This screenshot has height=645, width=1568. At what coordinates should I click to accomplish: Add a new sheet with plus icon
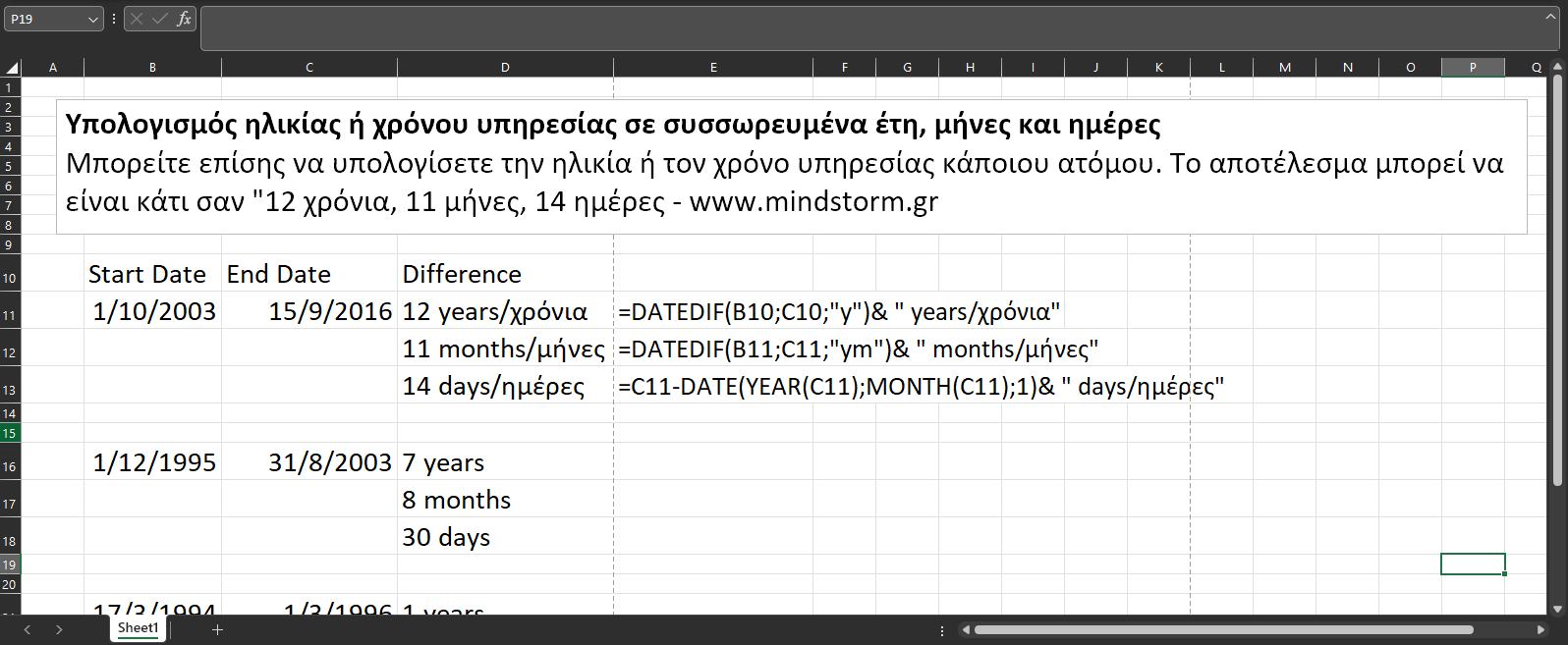pos(217,629)
